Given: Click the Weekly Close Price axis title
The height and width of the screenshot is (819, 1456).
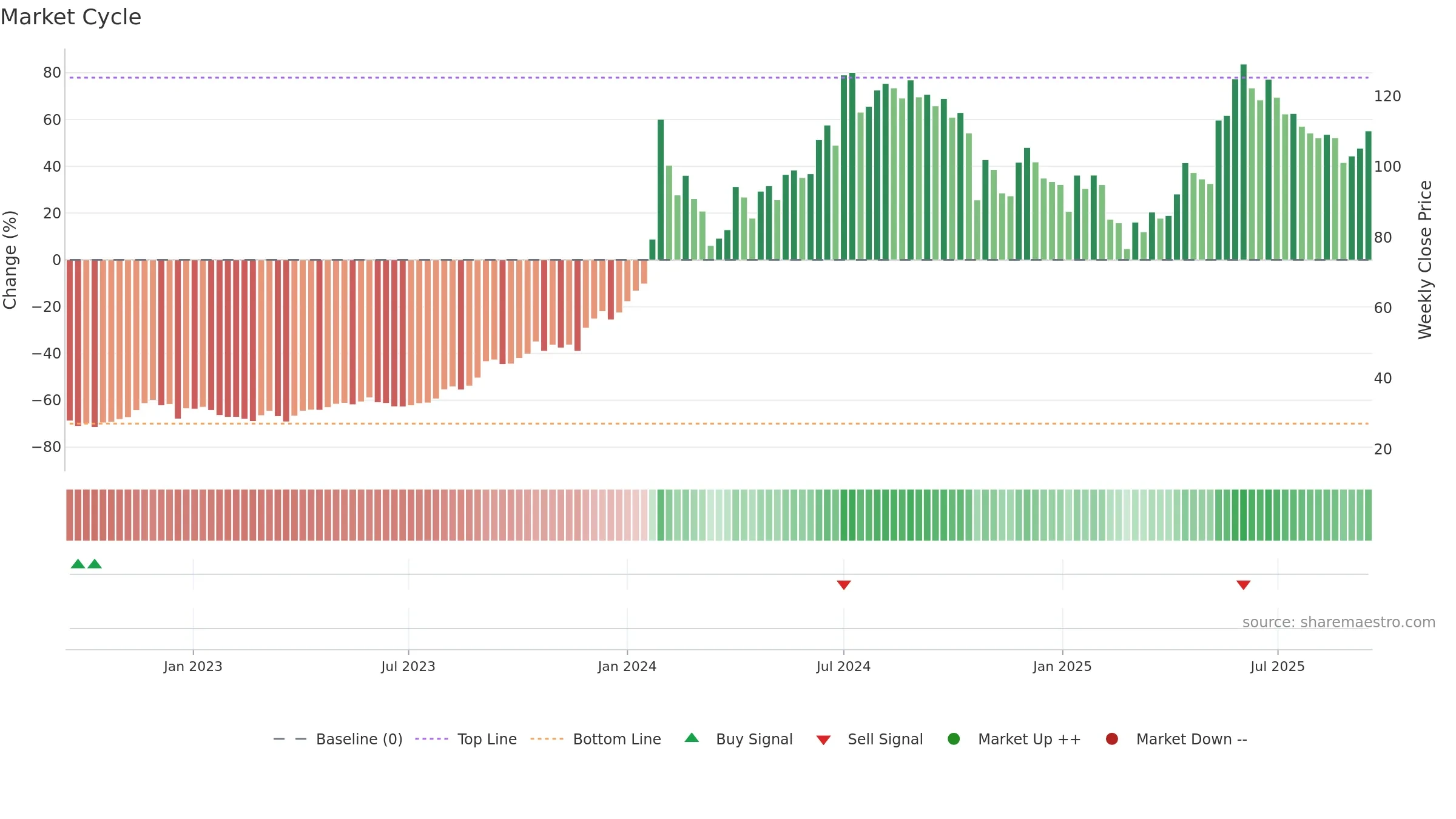Looking at the screenshot, I should pyautogui.click(x=1425, y=260).
